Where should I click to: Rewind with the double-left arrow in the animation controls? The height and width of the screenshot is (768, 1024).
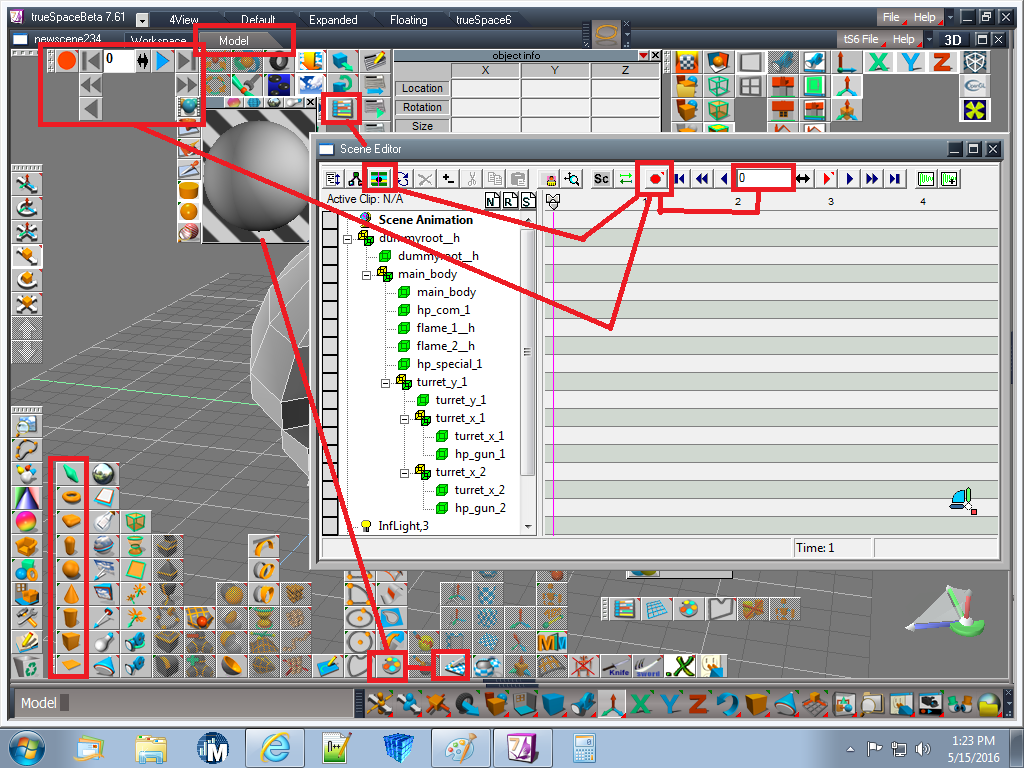coord(91,85)
